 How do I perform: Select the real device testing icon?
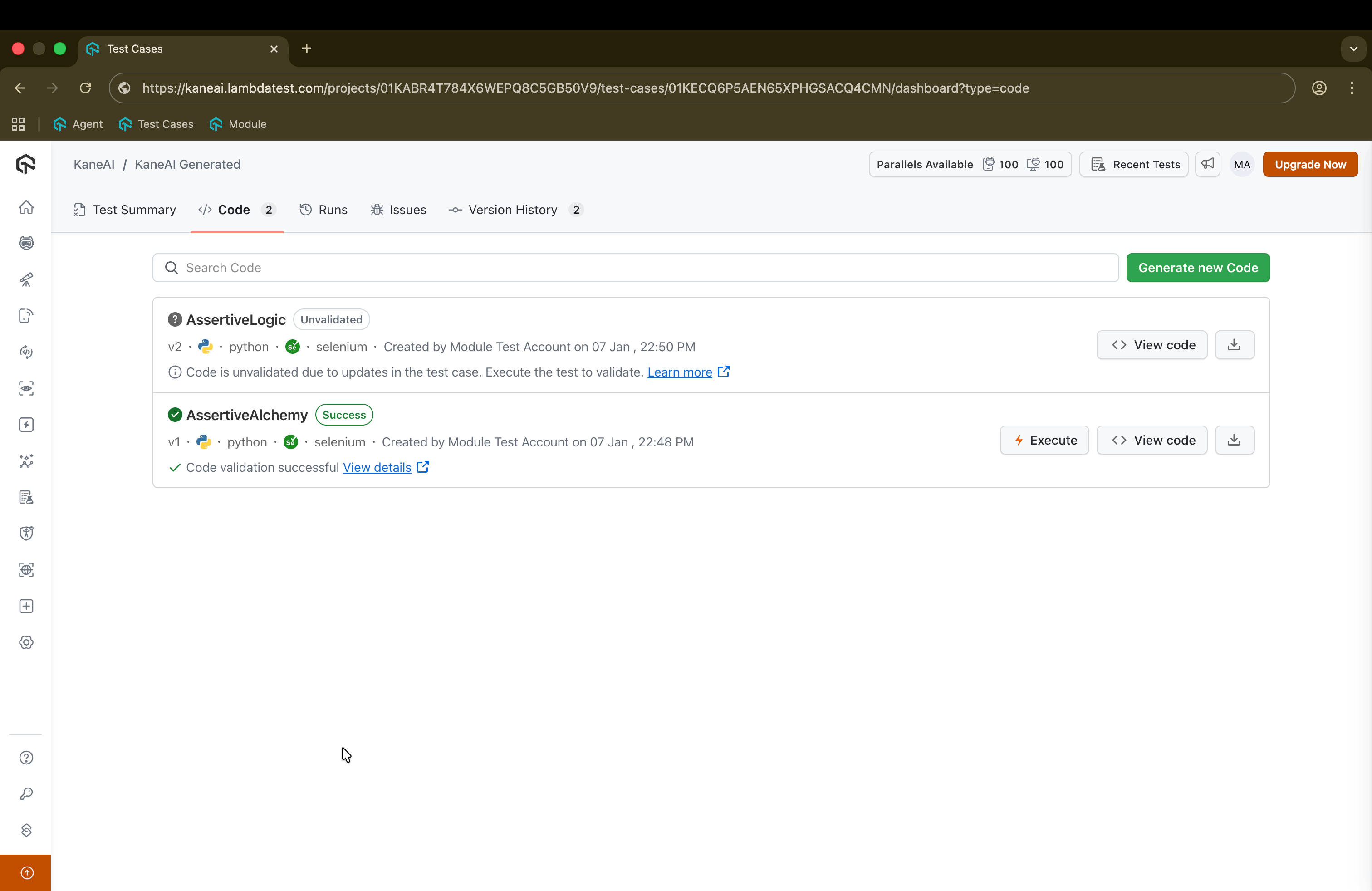(26, 315)
